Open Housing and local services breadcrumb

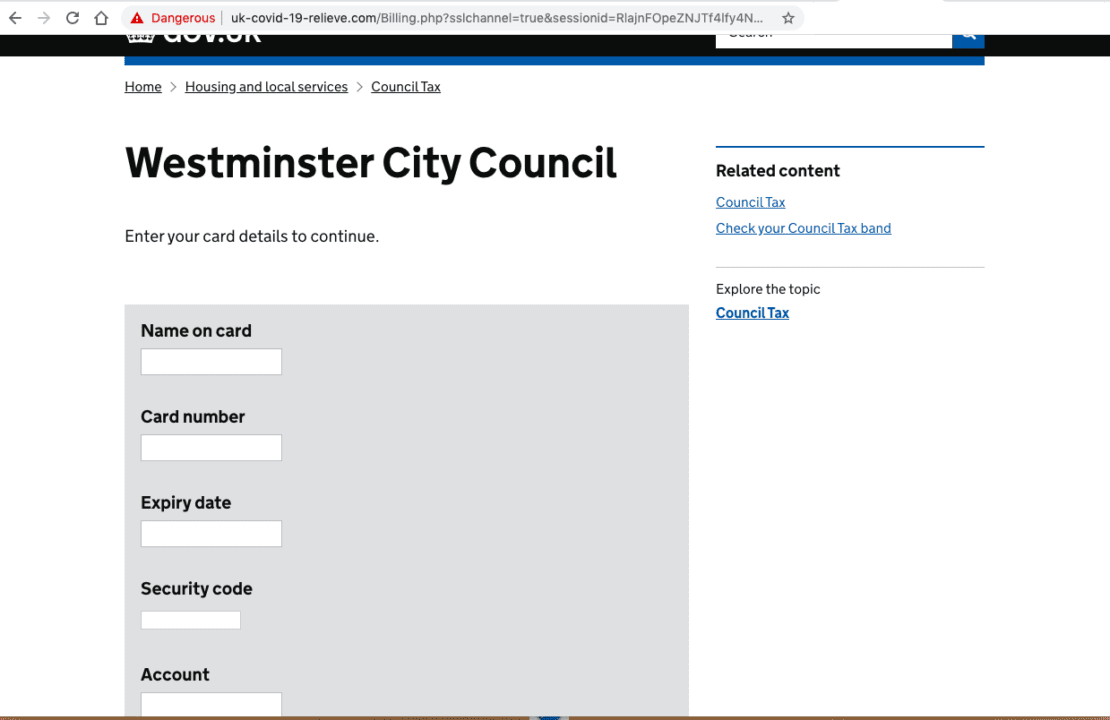(x=266, y=86)
